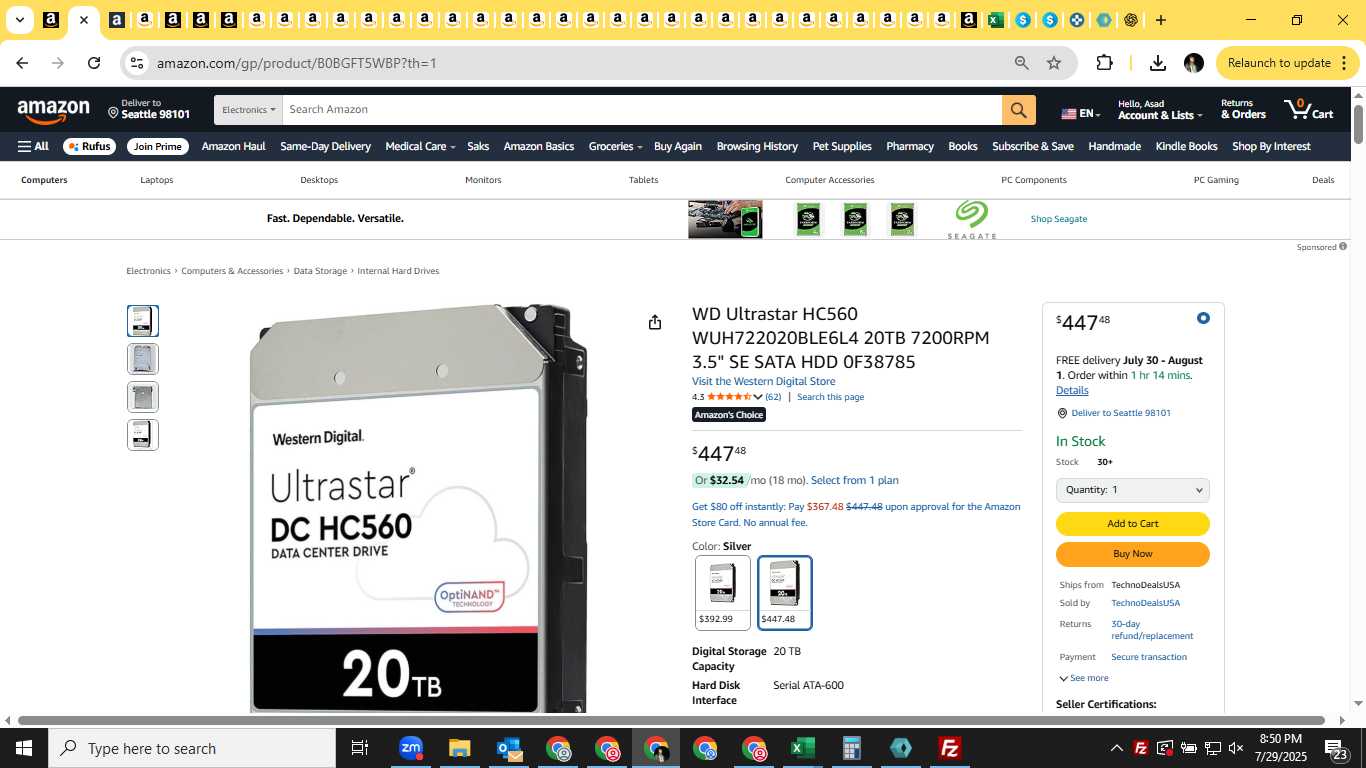
Task: Open a new tab with the plus button
Action: [x=1160, y=20]
